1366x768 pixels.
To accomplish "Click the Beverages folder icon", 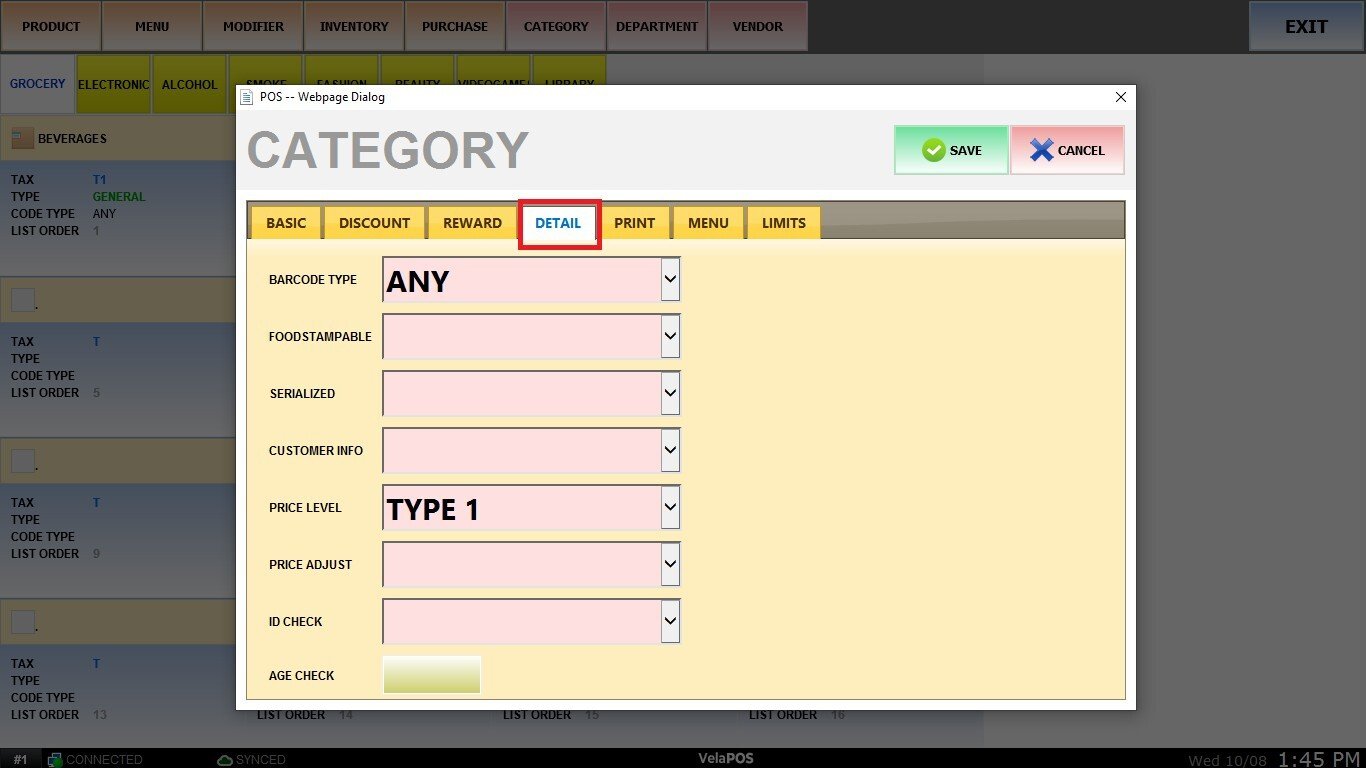I will point(22,138).
